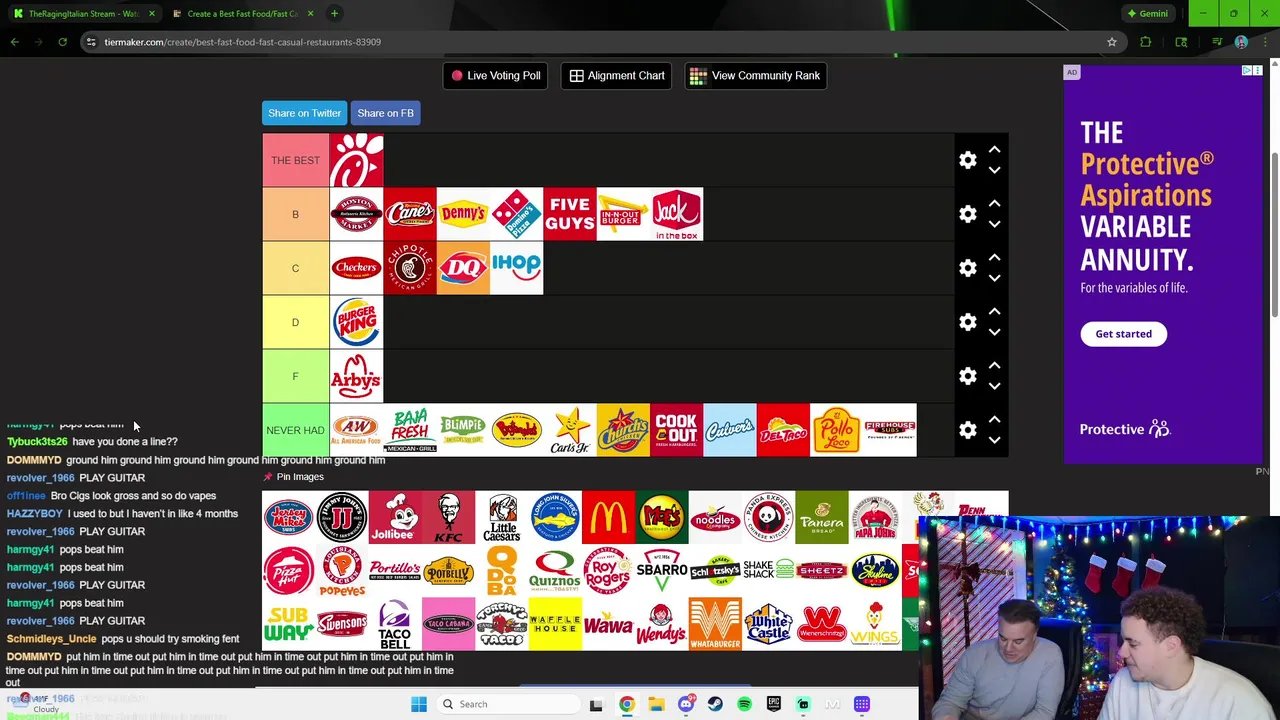Image resolution: width=1280 pixels, height=720 pixels.
Task: Move tier D row down
Action: pyautogui.click(x=994, y=332)
